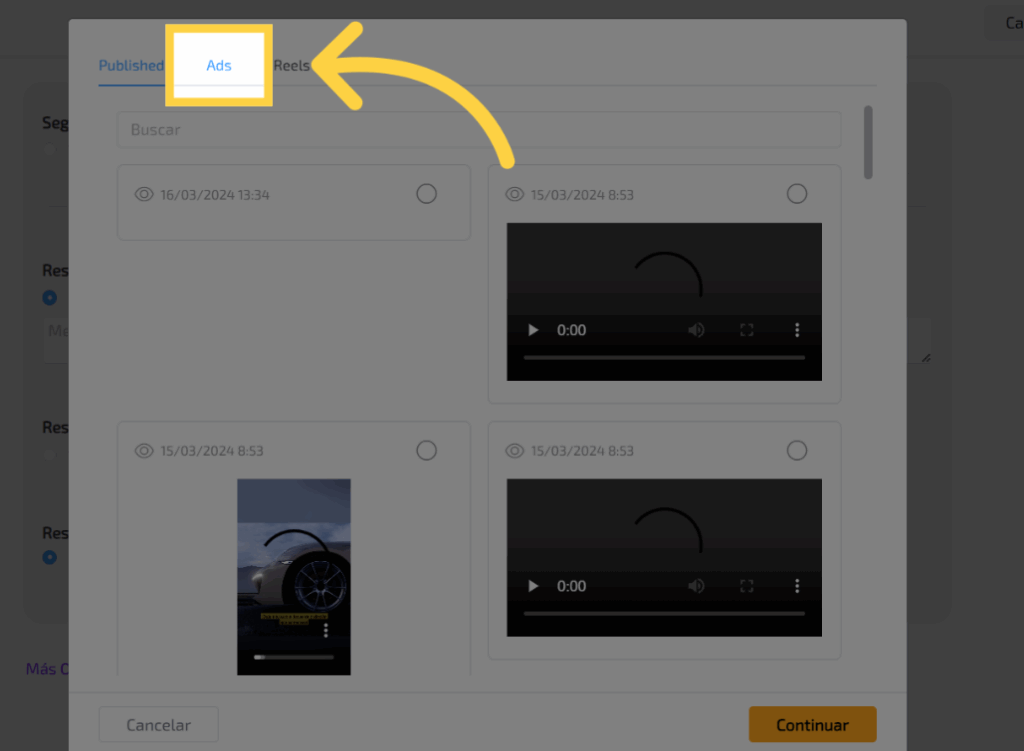The image size is (1024, 751).
Task: Mute the lower-right video's speaker icon
Action: pyautogui.click(x=696, y=586)
